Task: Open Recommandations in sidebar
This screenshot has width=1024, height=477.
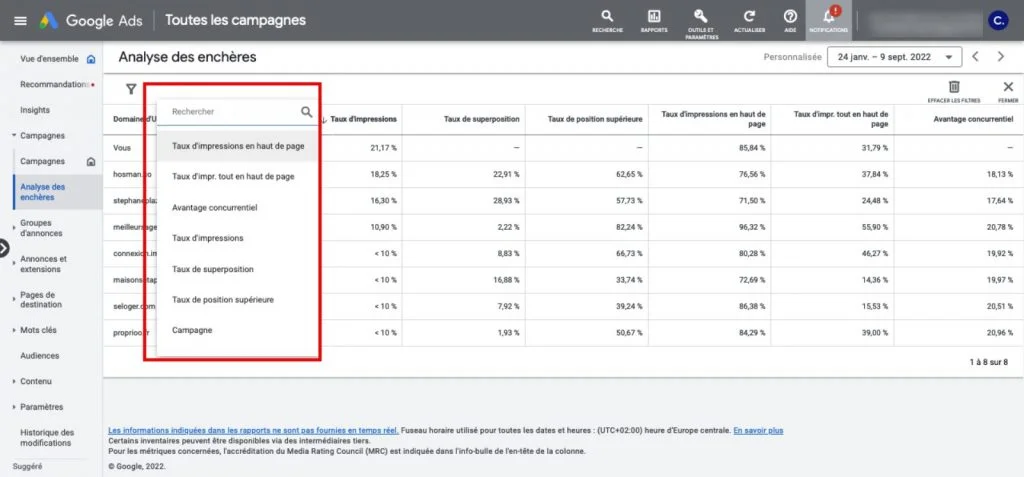Action: (56, 84)
